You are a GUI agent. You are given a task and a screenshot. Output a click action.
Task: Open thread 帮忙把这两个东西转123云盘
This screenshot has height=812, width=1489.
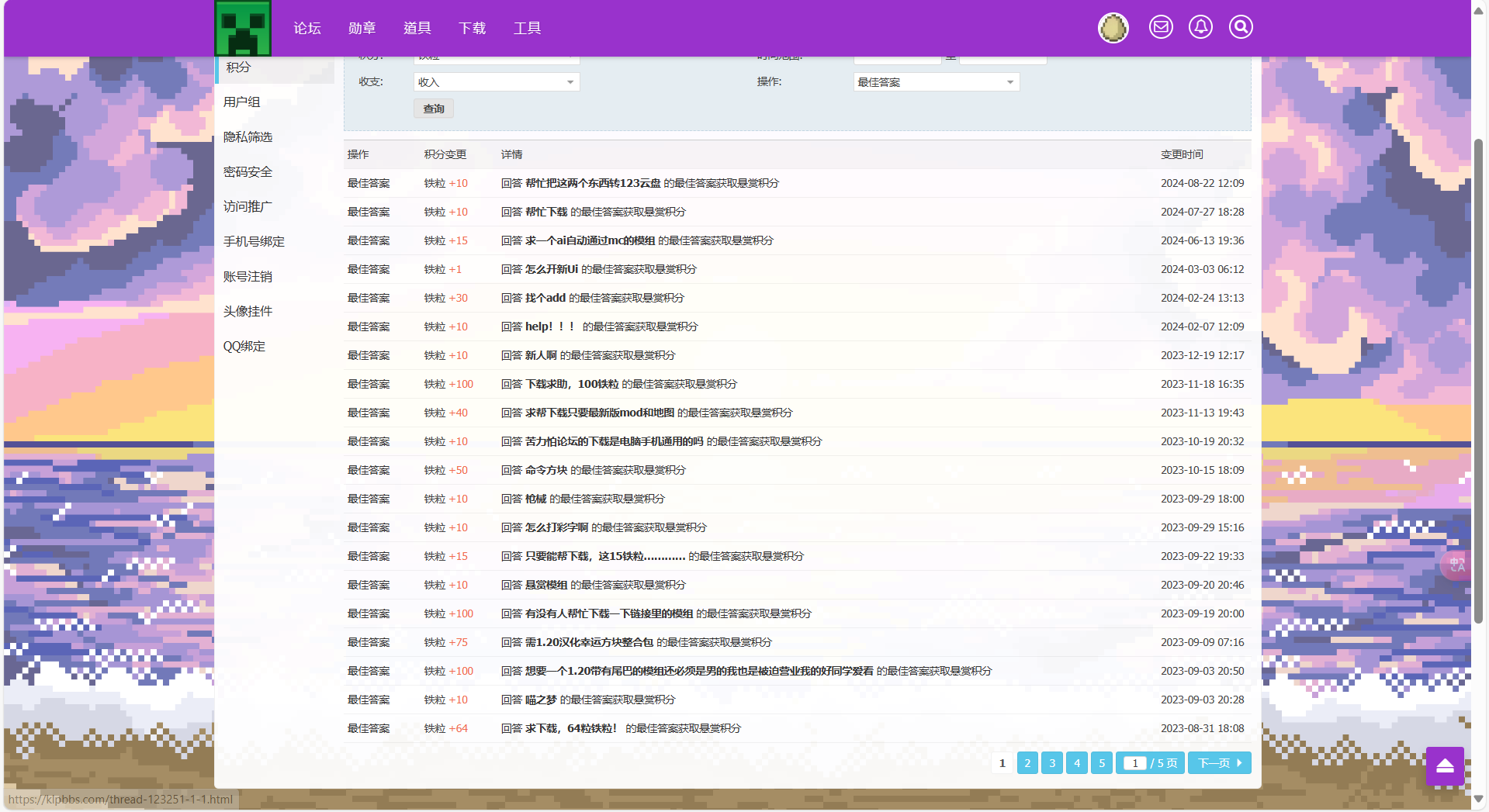[593, 184]
